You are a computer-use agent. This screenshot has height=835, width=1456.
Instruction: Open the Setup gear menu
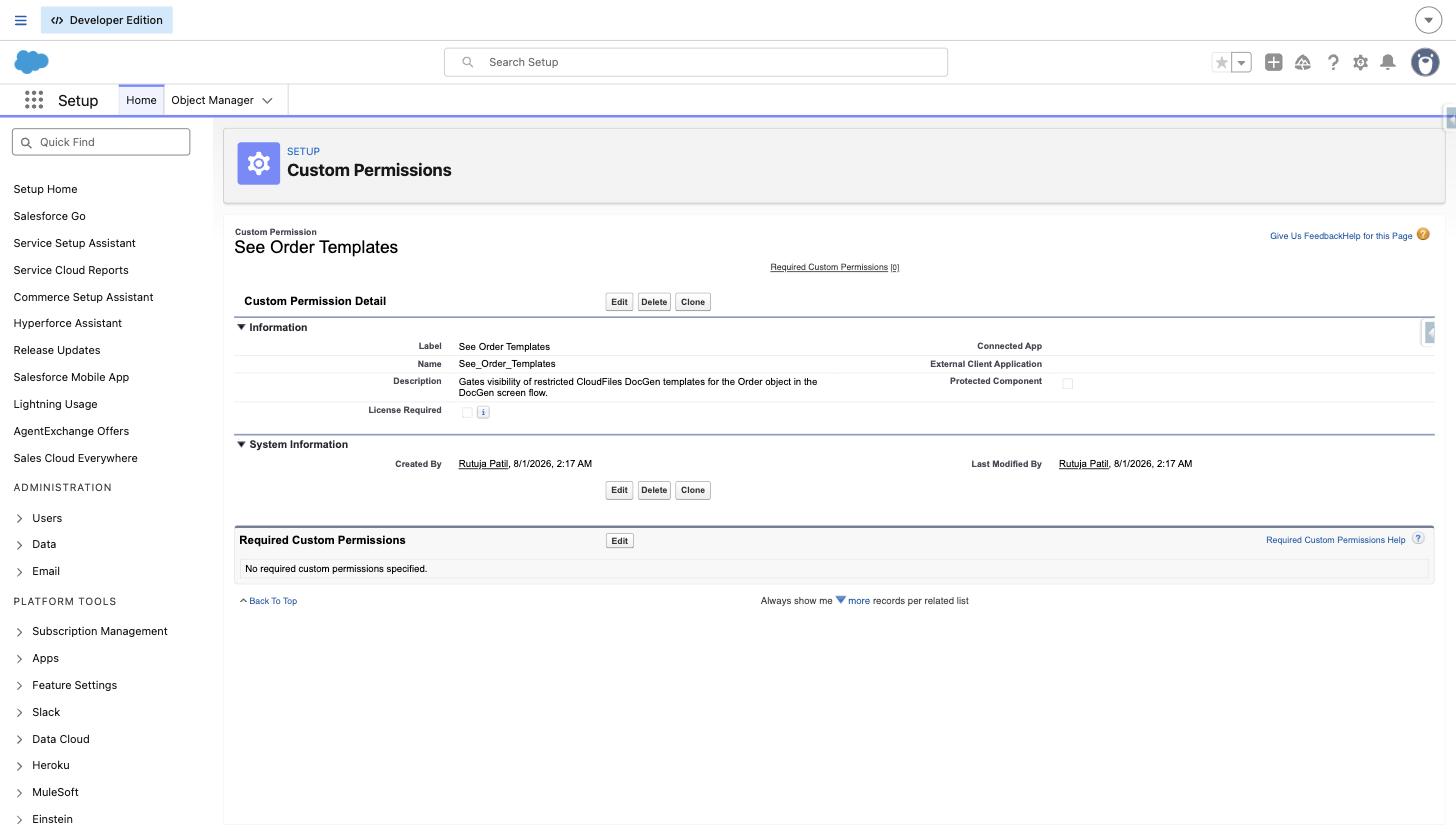pos(1360,62)
